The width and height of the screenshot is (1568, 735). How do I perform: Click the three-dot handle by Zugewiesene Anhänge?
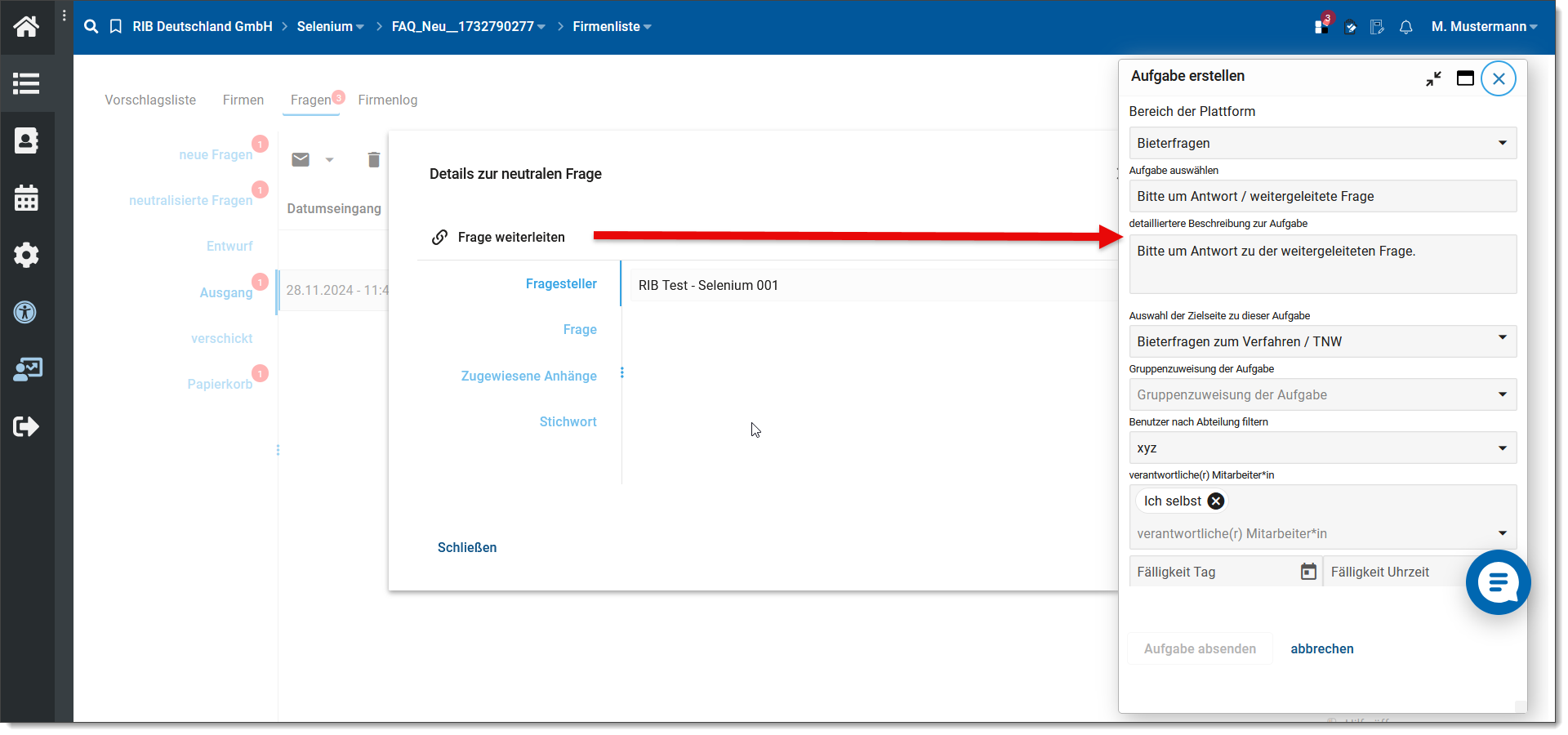622,372
